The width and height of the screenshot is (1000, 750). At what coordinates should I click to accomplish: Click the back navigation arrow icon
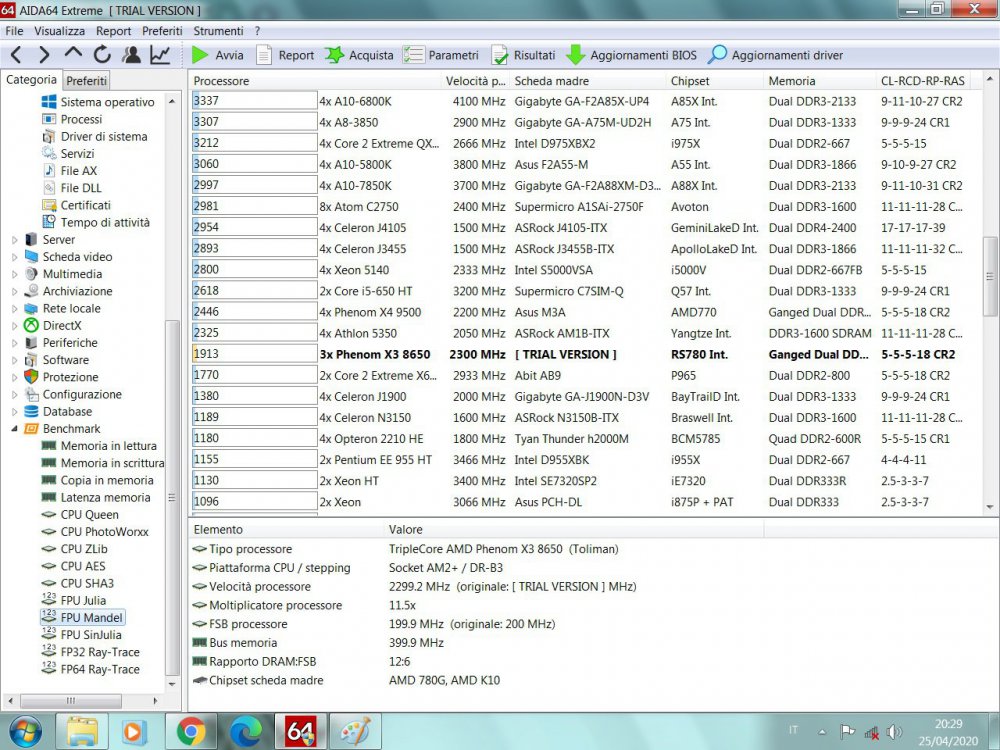point(17,55)
